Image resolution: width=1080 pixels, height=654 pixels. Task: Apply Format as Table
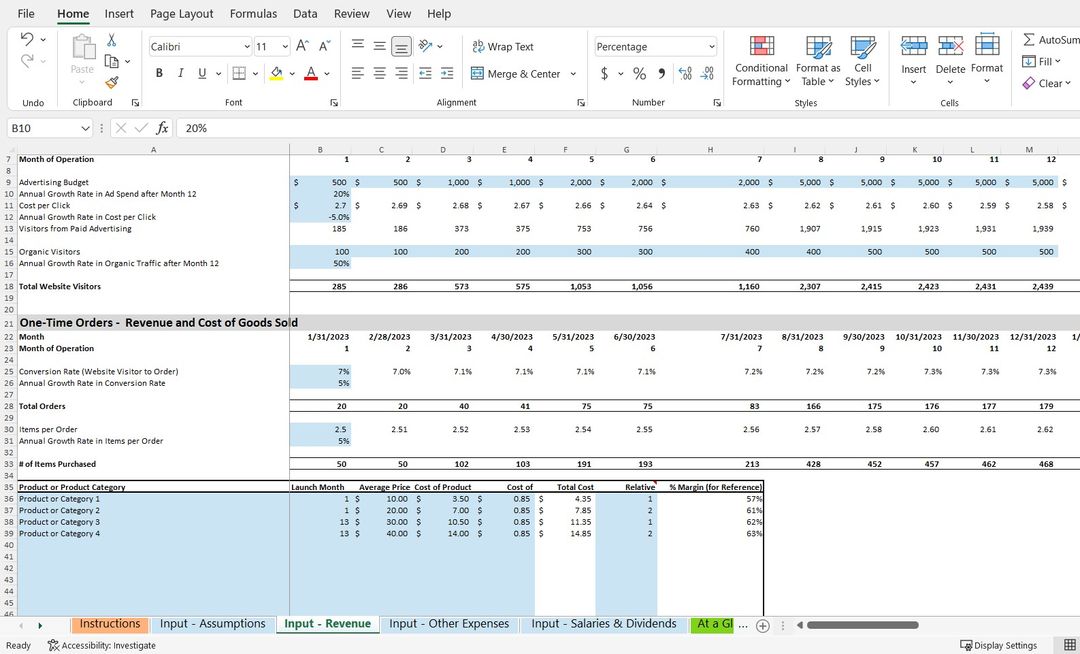pos(818,60)
